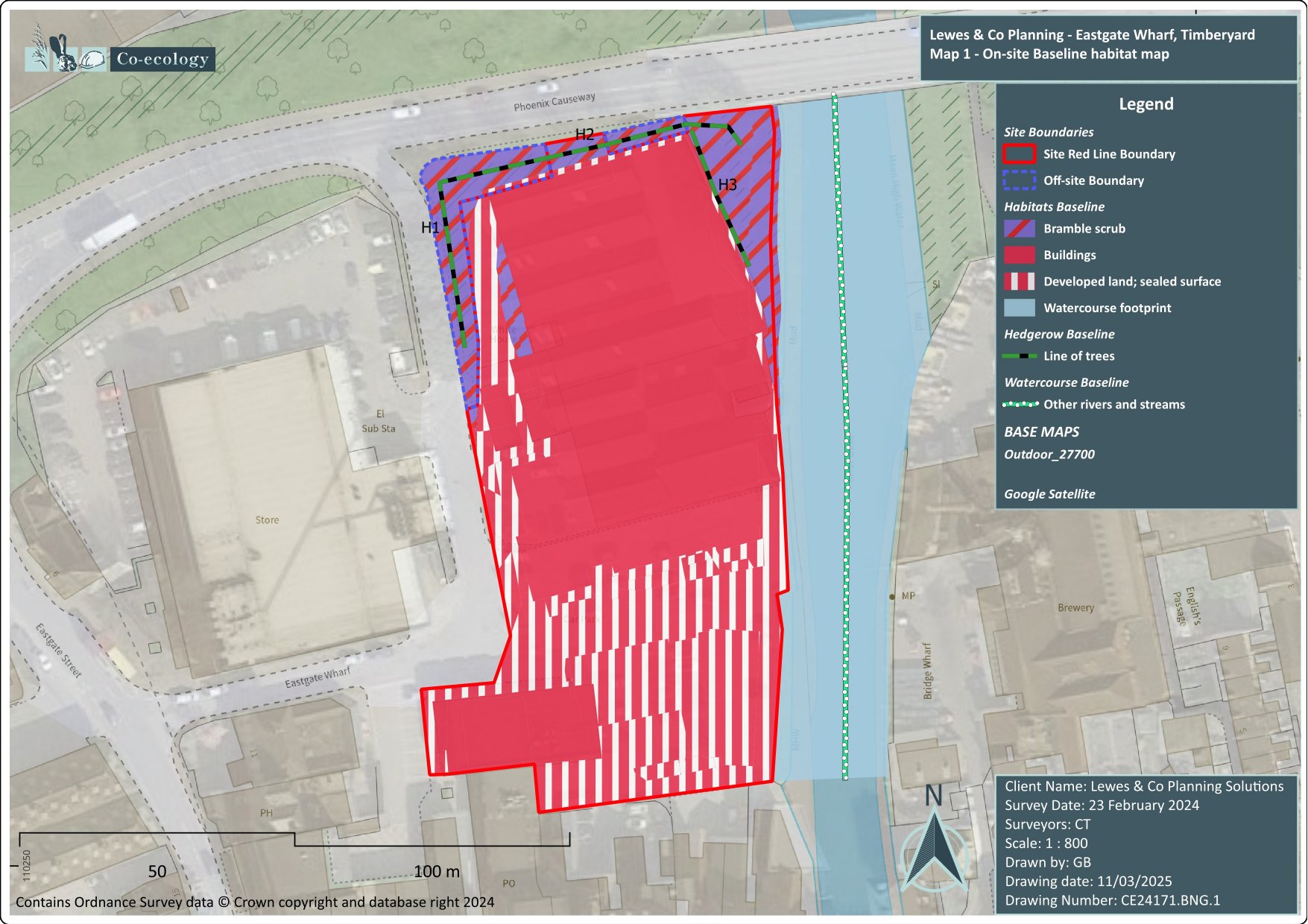Click the Google Satellite base map entry
The height and width of the screenshot is (924, 1308).
click(x=1049, y=494)
